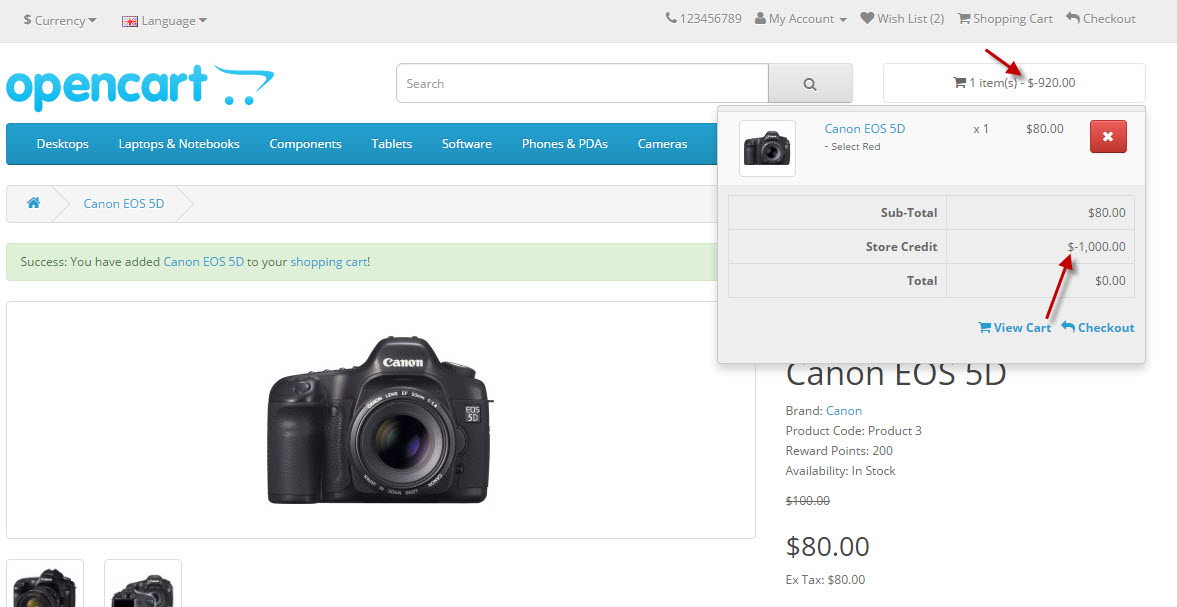The height and width of the screenshot is (607, 1177).
Task: Expand the My Account menu
Action: point(801,19)
